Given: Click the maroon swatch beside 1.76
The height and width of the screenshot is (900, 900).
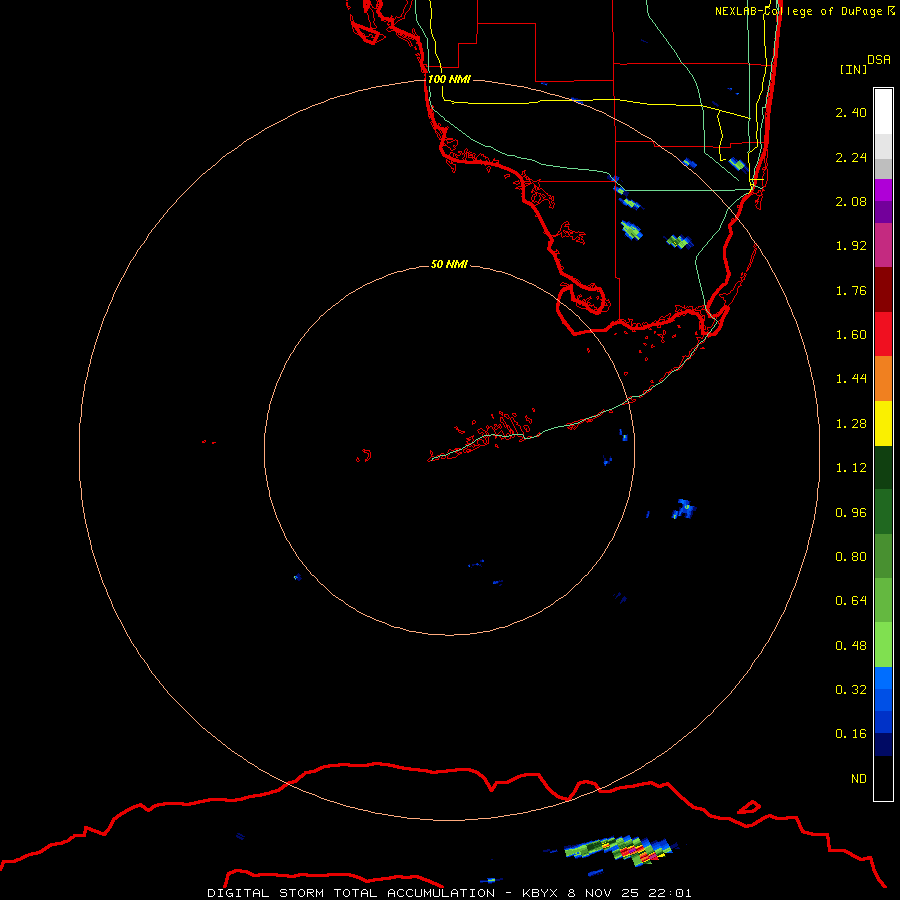Looking at the screenshot, I should (883, 290).
